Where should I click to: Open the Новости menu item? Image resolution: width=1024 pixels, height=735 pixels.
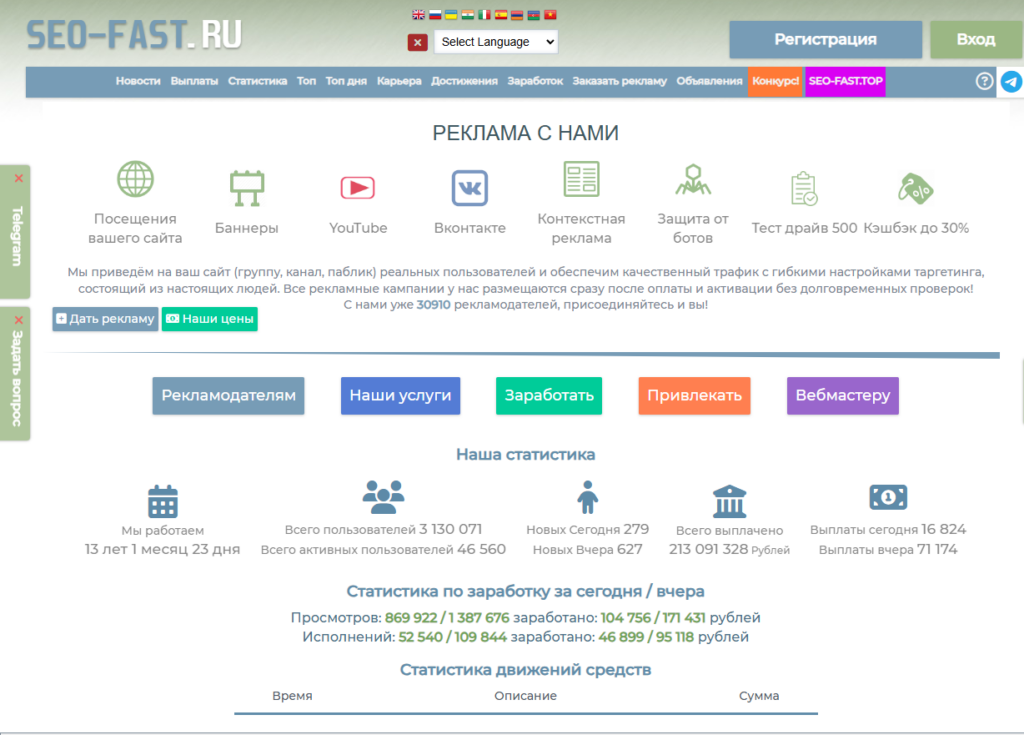pyautogui.click(x=138, y=81)
